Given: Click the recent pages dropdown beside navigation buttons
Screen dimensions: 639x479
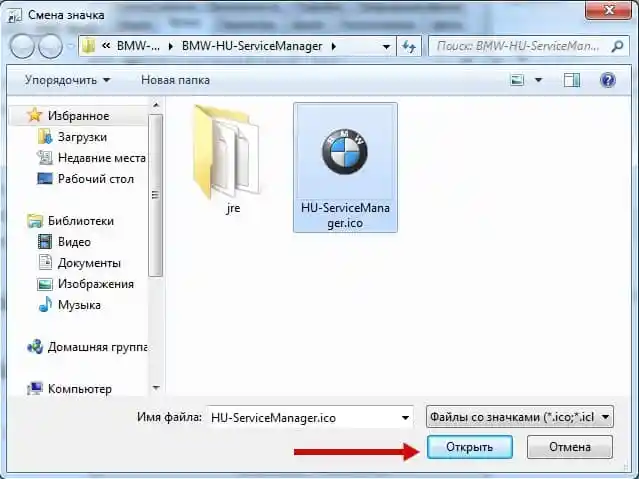Looking at the screenshot, I should (70, 46).
